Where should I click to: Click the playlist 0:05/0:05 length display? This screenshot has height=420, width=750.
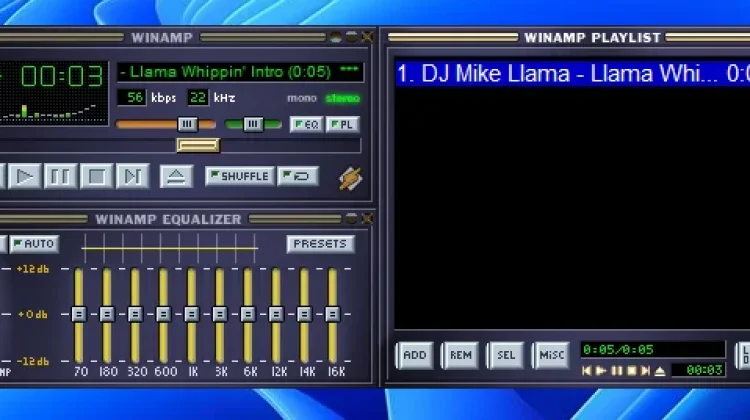pyautogui.click(x=653, y=350)
